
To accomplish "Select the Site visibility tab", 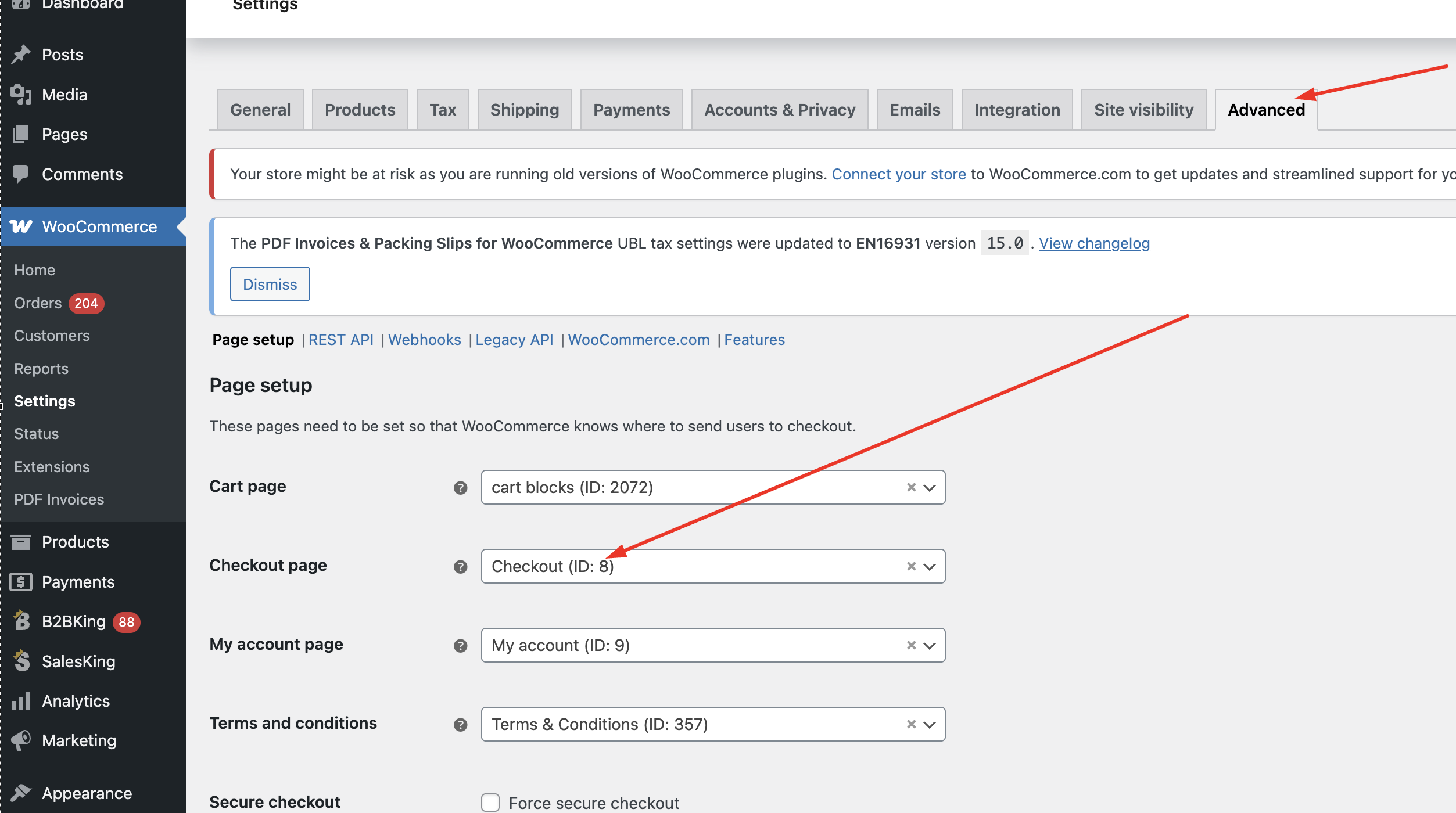I will 1143,110.
